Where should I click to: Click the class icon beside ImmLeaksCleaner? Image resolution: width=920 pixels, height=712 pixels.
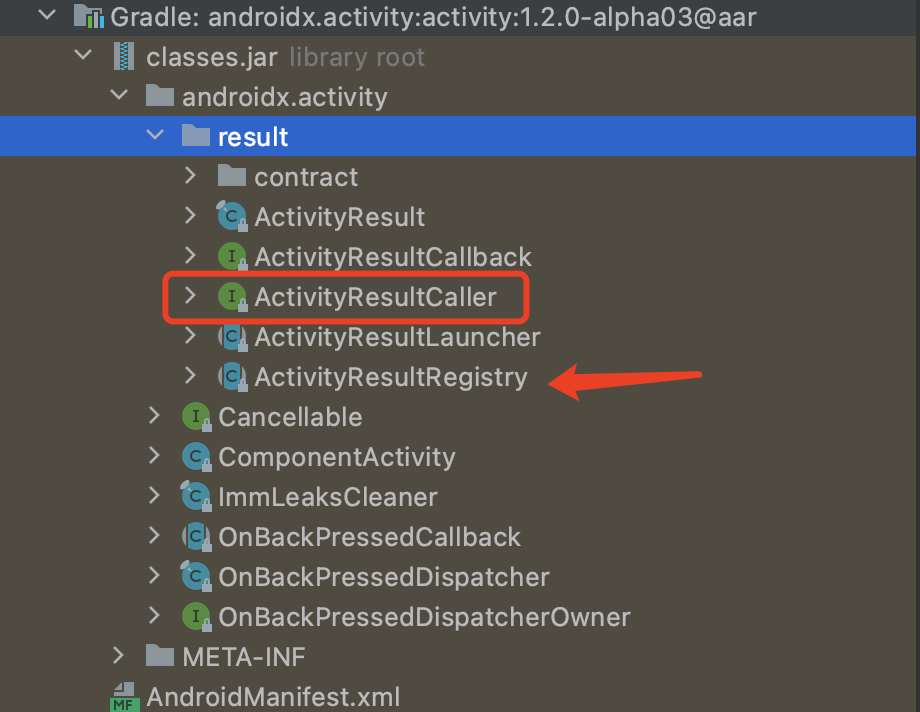coord(194,497)
